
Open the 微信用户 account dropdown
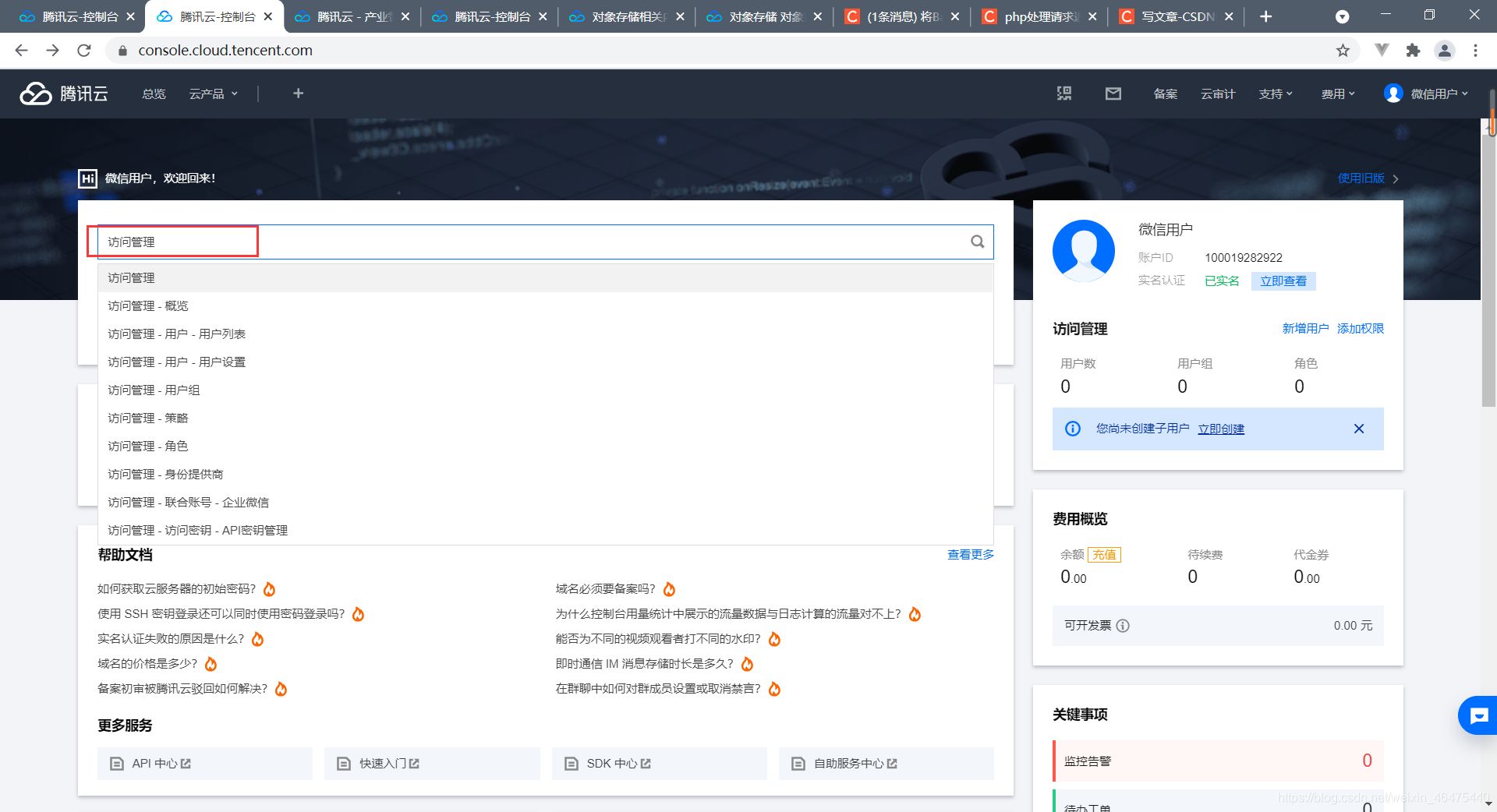pos(1426,94)
